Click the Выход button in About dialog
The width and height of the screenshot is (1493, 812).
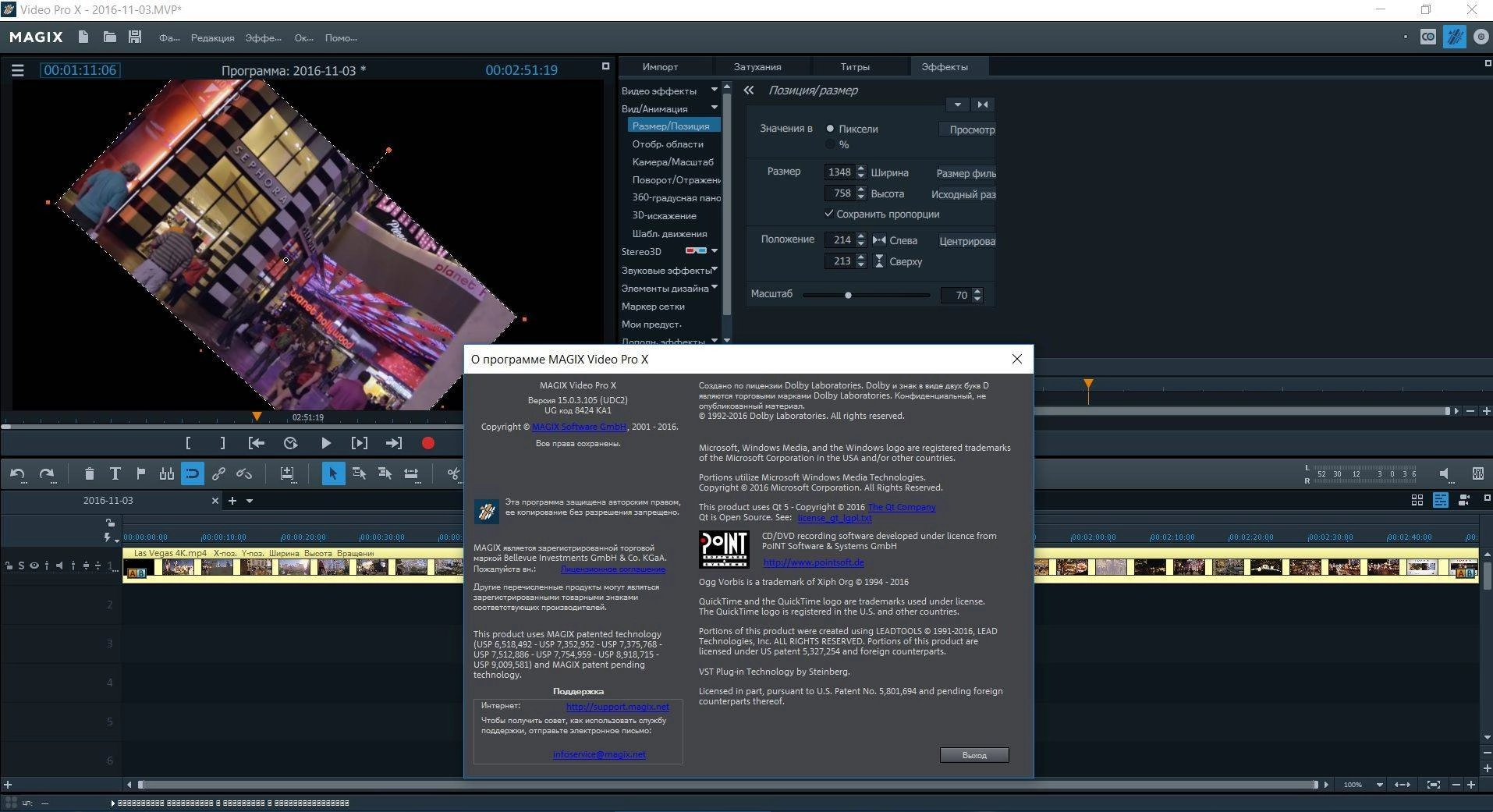(x=974, y=755)
